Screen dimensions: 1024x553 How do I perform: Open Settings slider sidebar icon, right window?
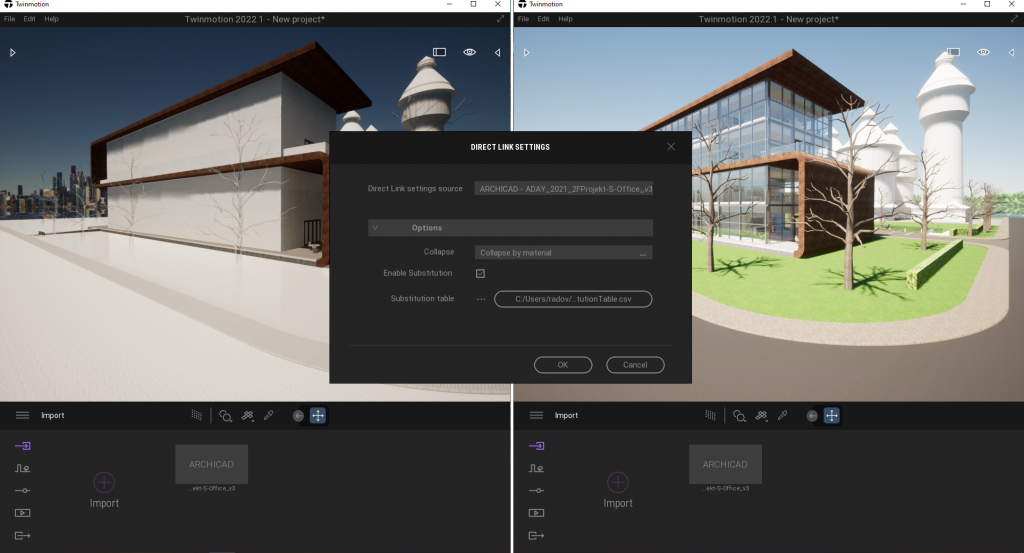(x=537, y=490)
